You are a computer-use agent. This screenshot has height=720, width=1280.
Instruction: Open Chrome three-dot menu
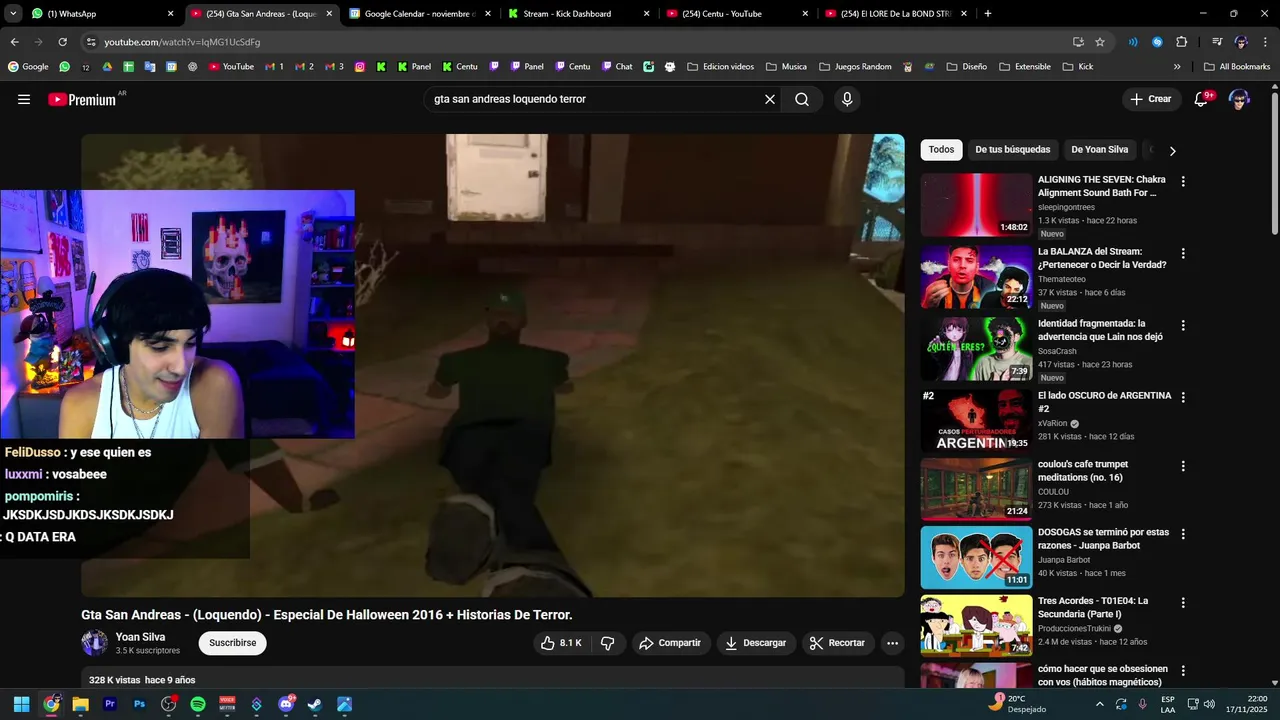[x=1265, y=42]
